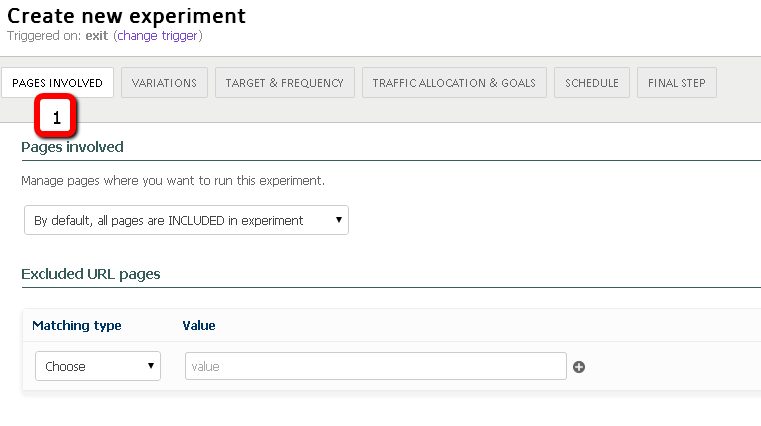Click the Manage pages description text
This screenshot has height=426, width=761.
click(x=173, y=181)
